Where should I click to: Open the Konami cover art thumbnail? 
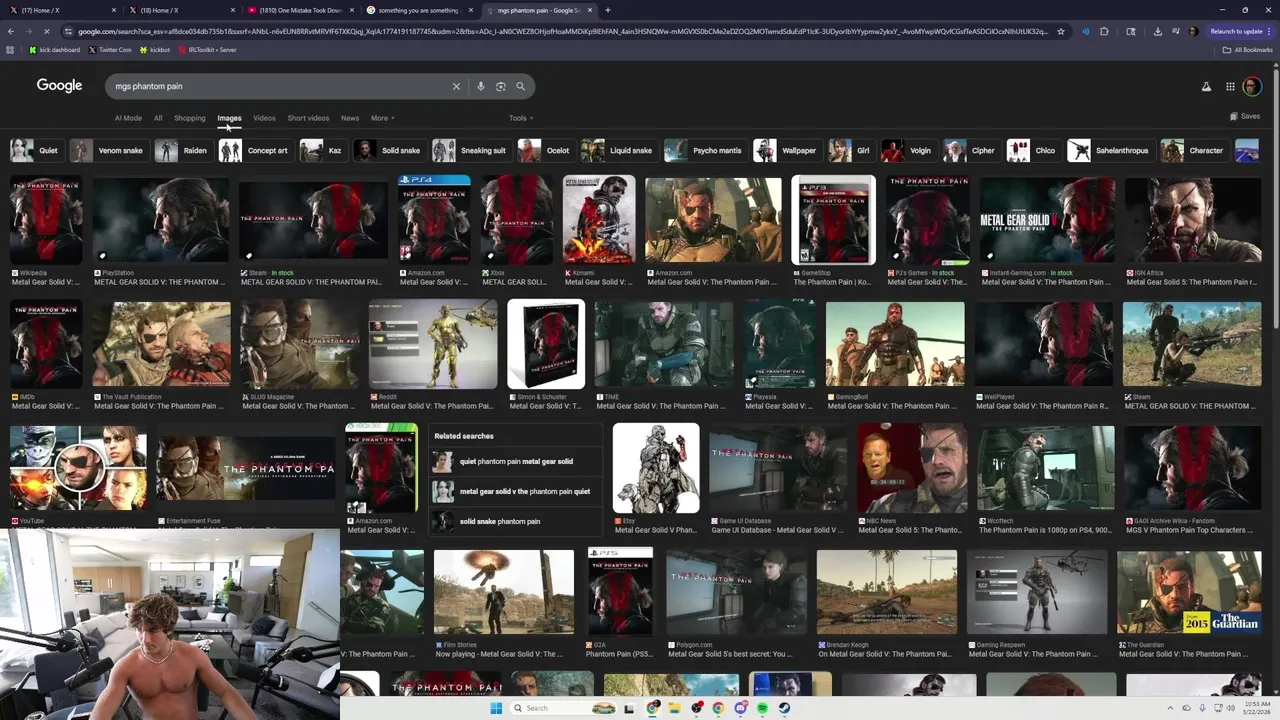coord(599,220)
